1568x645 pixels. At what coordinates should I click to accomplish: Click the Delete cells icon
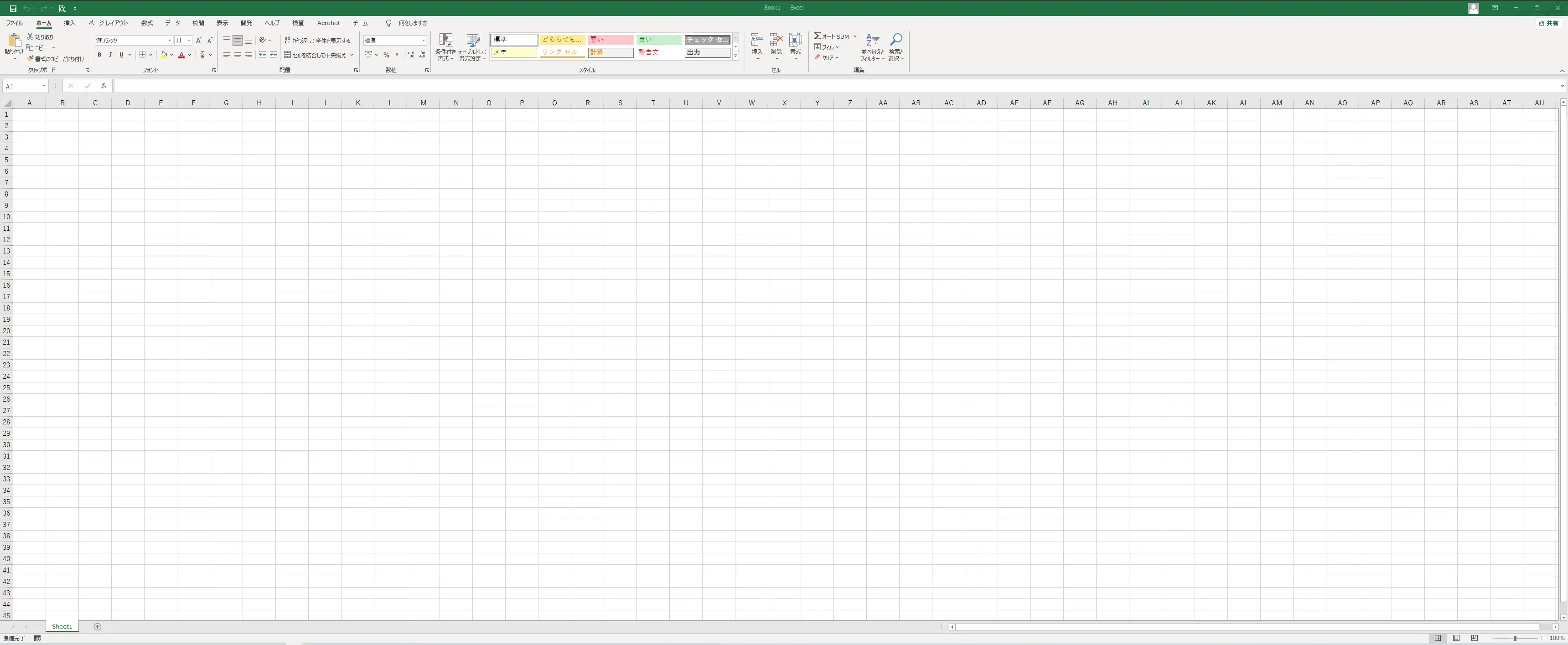776,40
